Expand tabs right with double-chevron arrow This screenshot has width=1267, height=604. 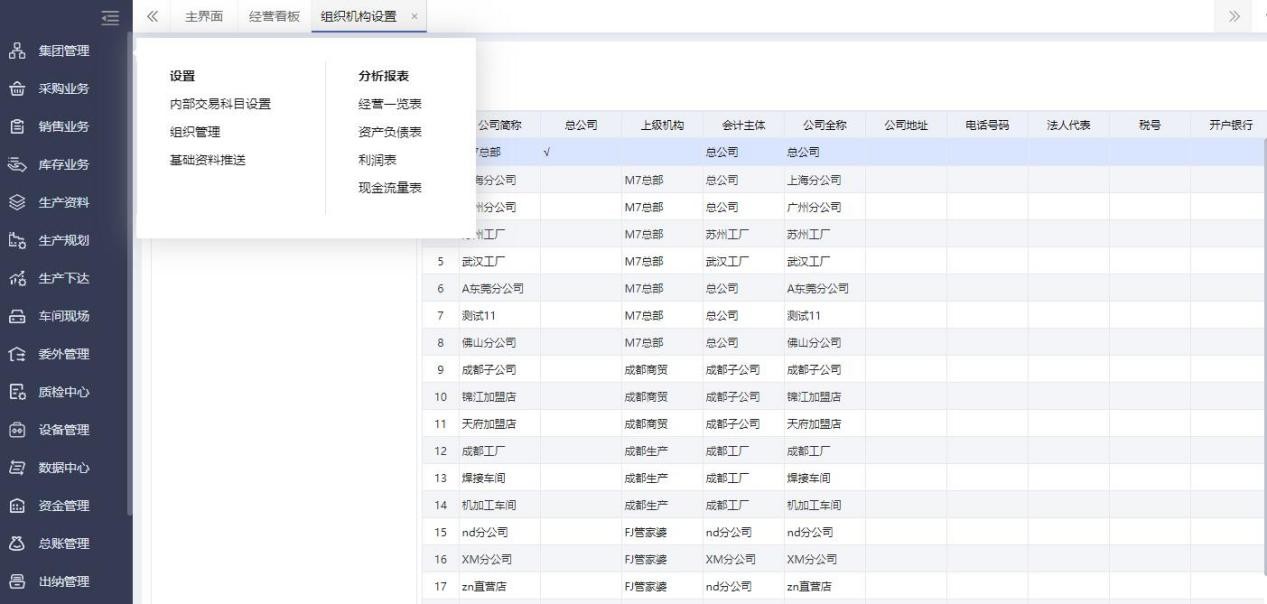(x=1234, y=16)
